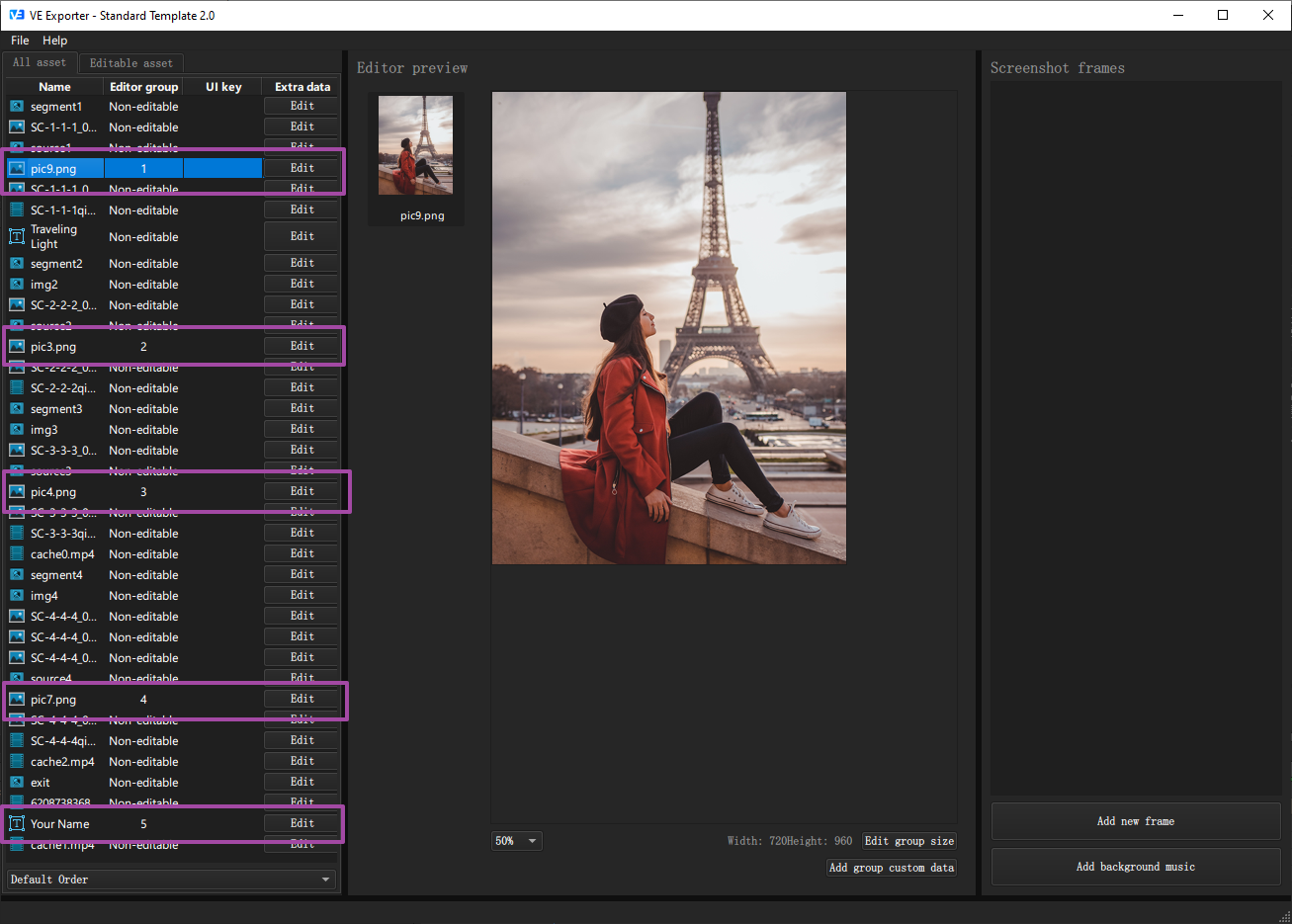Click the video icon of cache0.mp4
The width and height of the screenshot is (1292, 924).
[x=17, y=554]
